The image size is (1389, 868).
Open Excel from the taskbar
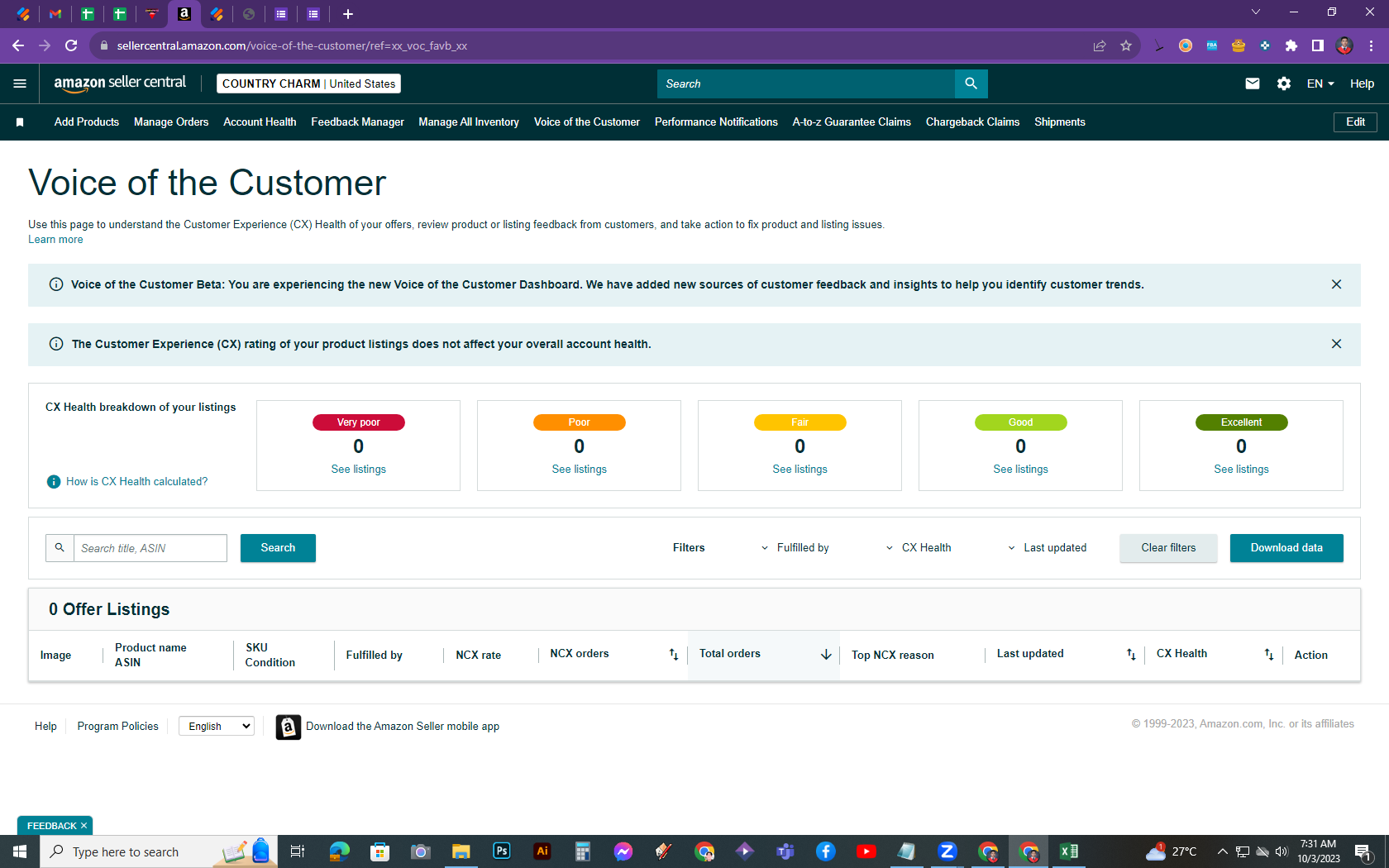click(x=1069, y=851)
